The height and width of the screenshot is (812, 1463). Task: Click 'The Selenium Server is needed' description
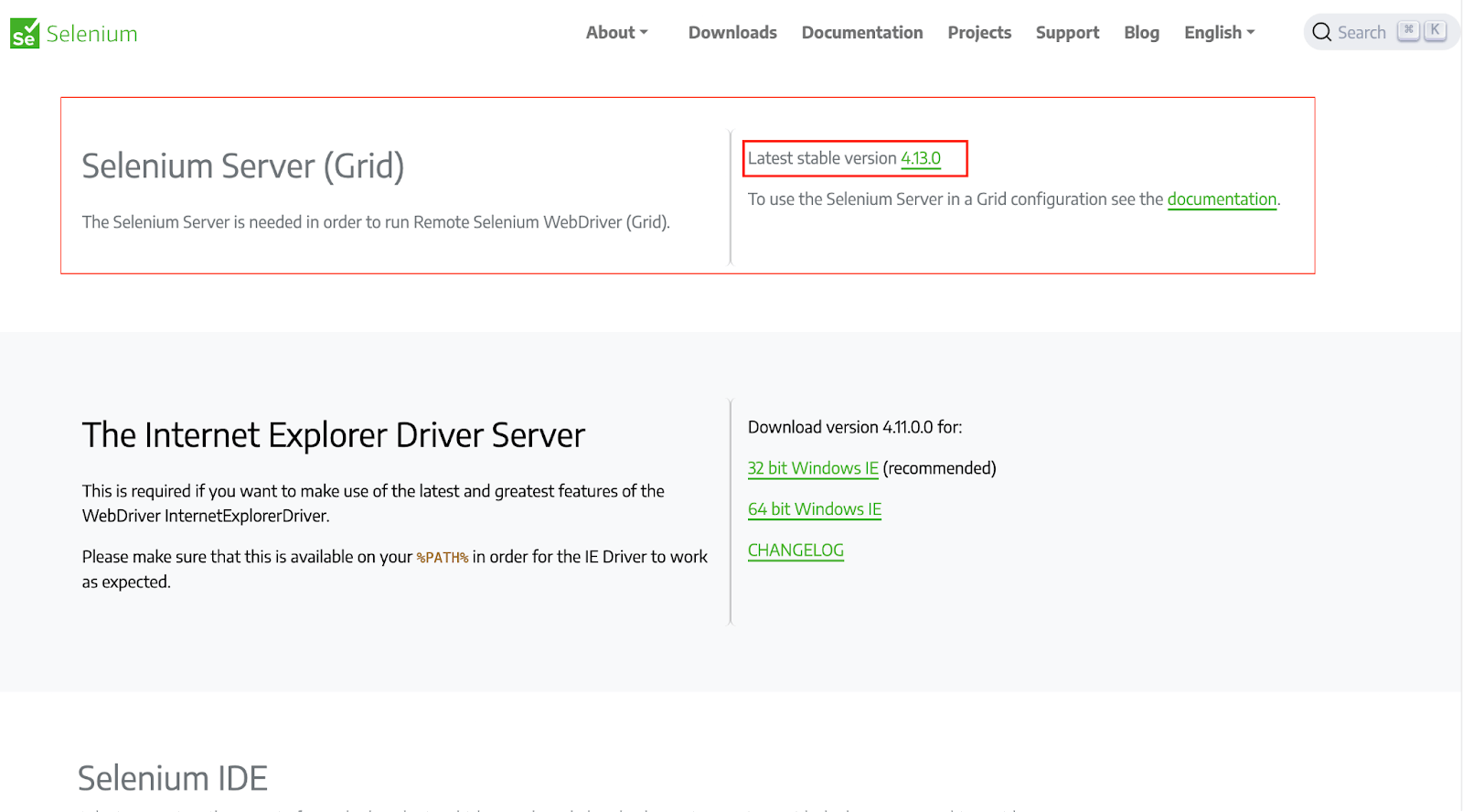click(x=376, y=222)
